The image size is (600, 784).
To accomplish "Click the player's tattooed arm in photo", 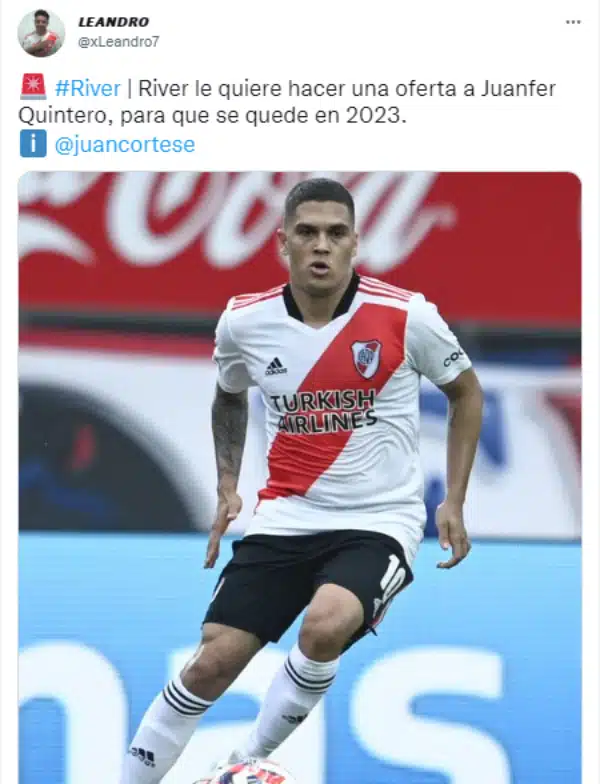I will (228, 440).
